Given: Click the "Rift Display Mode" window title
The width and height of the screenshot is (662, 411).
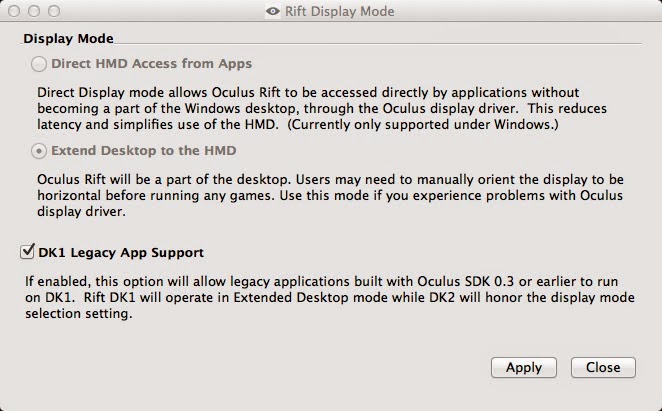Looking at the screenshot, I should 340,11.
